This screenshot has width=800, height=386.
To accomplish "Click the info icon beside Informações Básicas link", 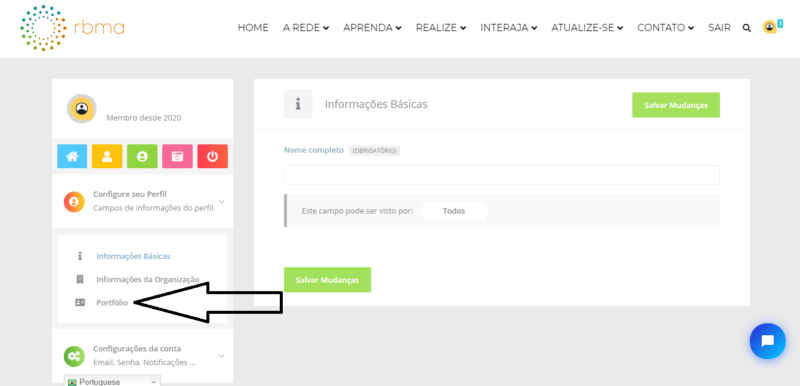I will click(80, 256).
